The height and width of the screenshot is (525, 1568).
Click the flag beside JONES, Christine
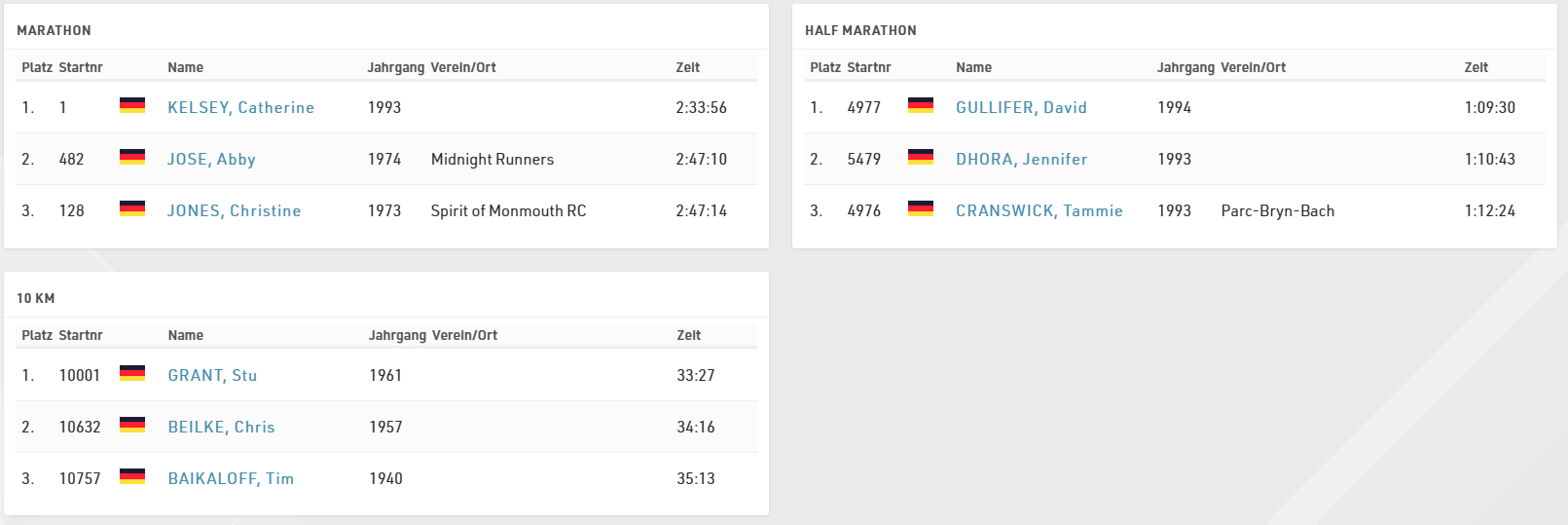[132, 208]
